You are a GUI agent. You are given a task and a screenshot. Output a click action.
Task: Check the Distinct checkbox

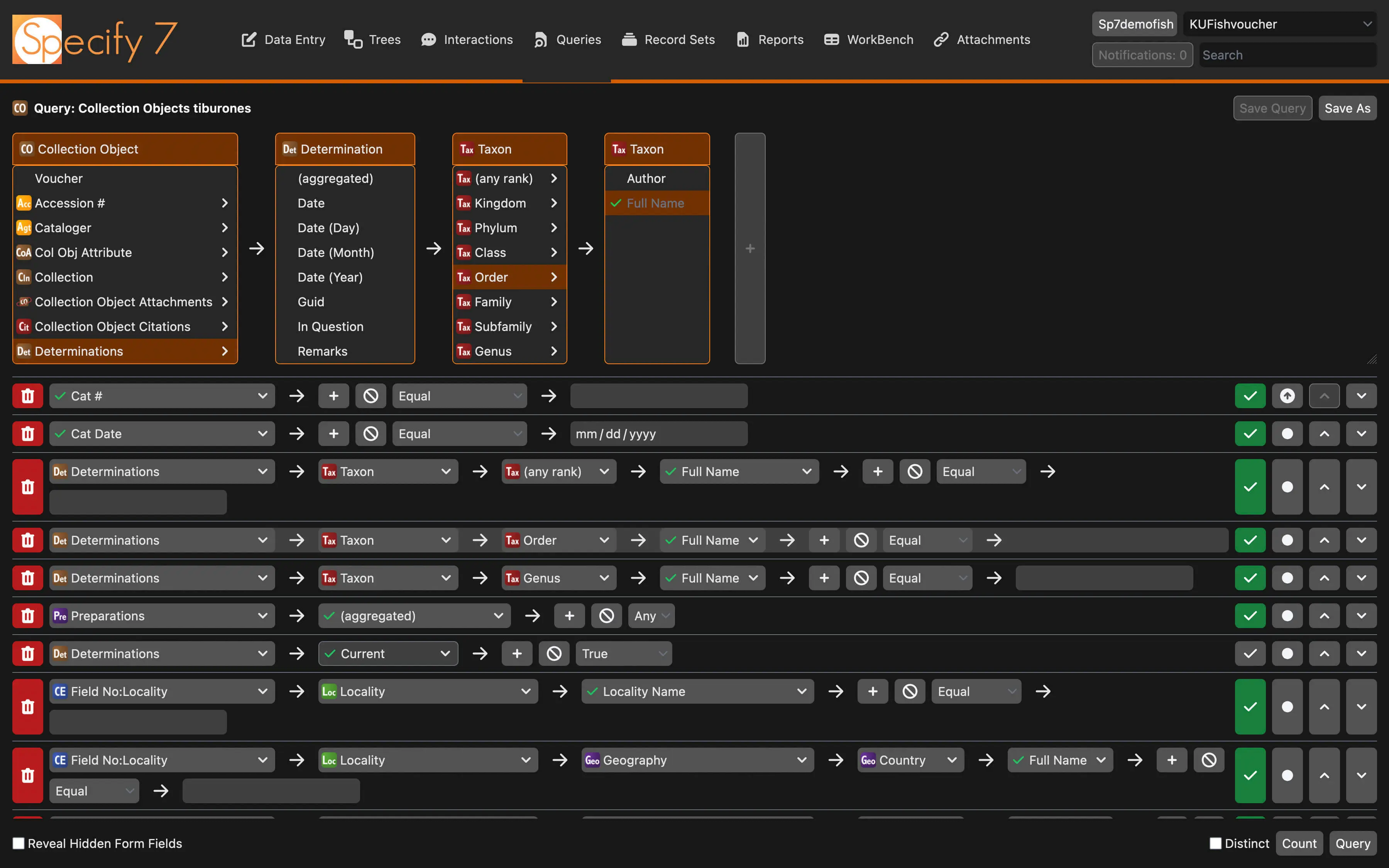(x=1215, y=843)
